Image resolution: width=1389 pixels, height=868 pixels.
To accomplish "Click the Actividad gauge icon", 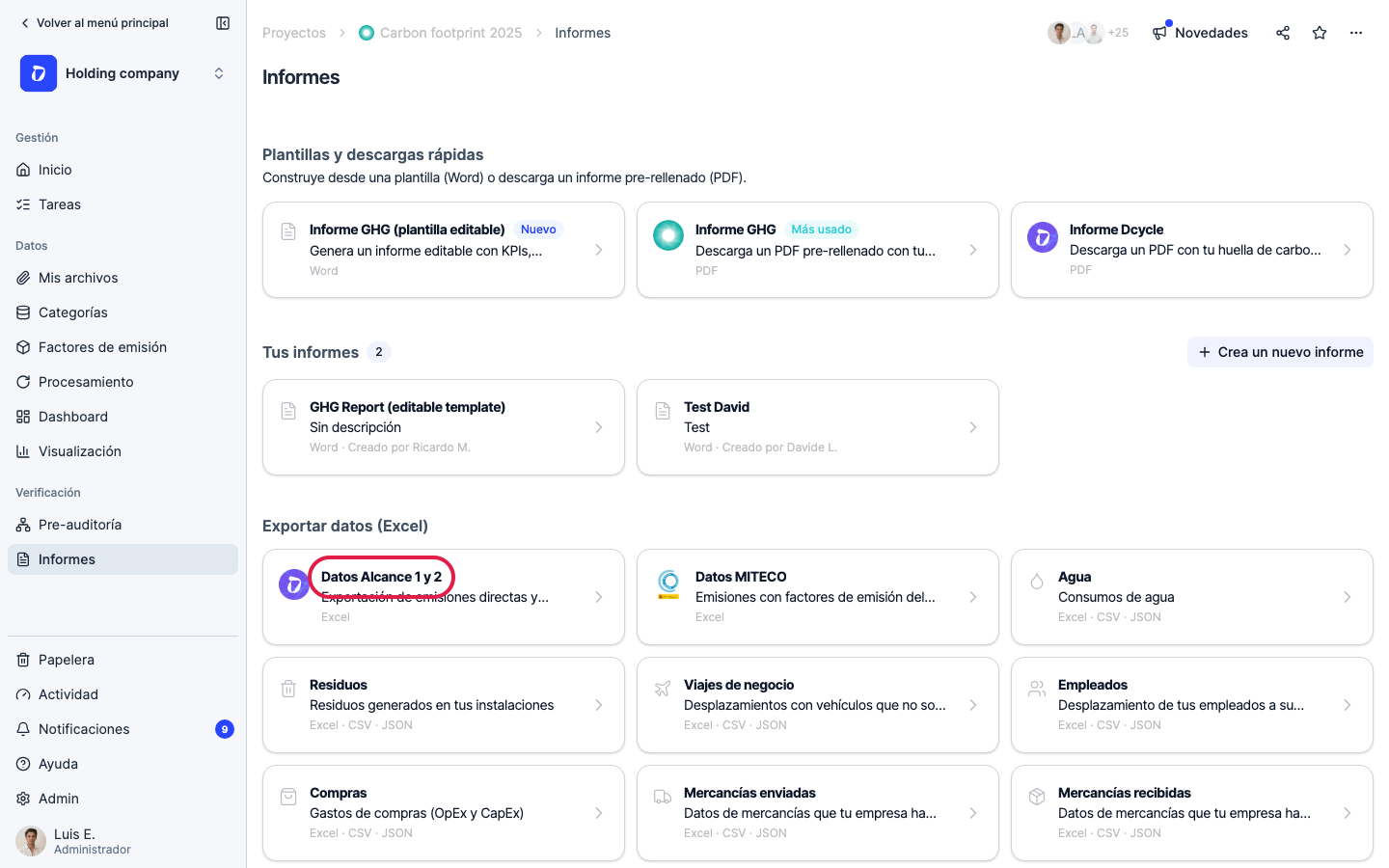I will pos(23,694).
